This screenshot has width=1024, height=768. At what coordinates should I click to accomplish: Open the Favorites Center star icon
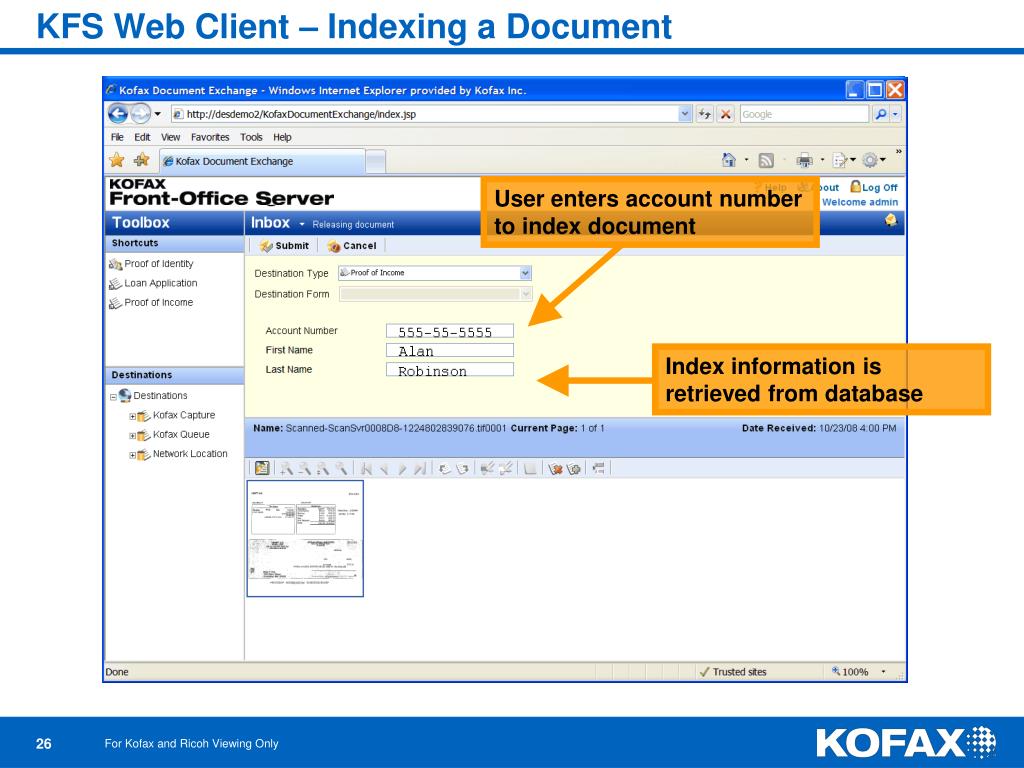pos(117,160)
